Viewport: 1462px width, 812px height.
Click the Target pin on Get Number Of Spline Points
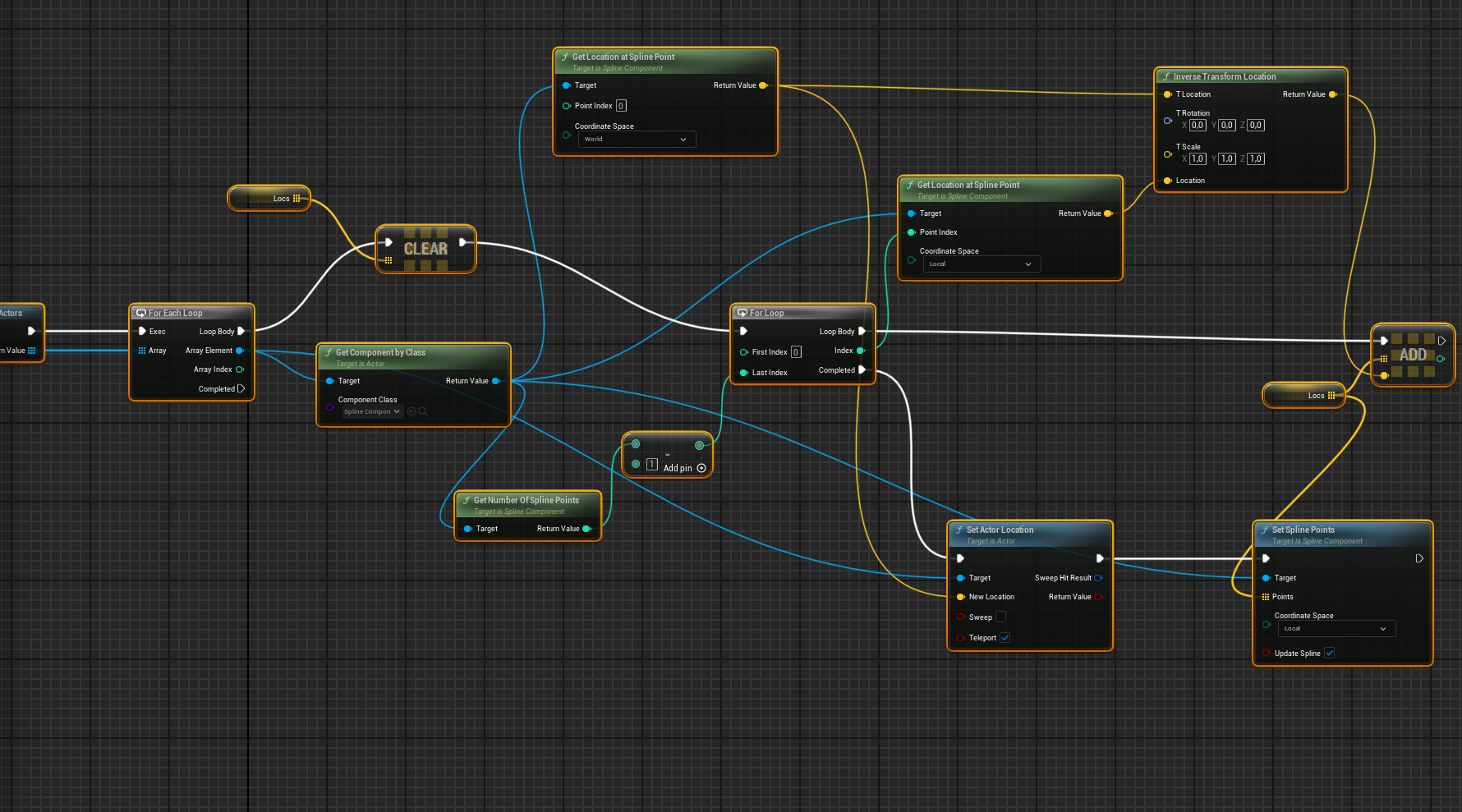[x=468, y=529]
